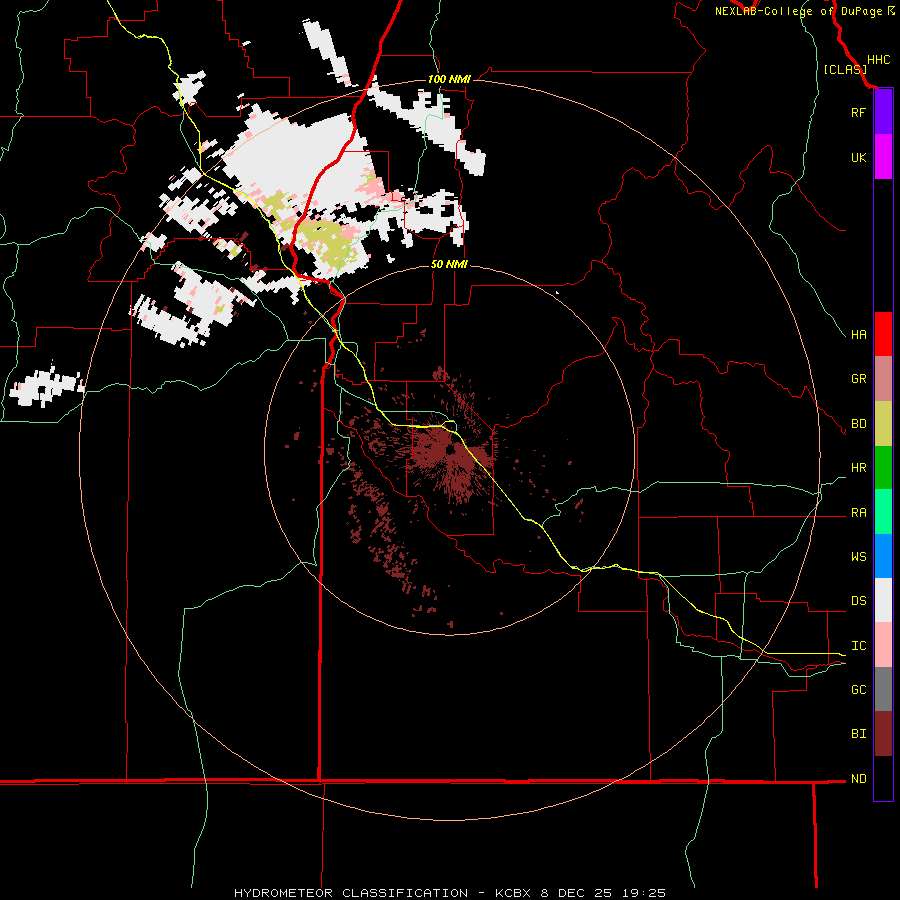Click the ND legend label text
900x900 pixels.
(x=858, y=779)
